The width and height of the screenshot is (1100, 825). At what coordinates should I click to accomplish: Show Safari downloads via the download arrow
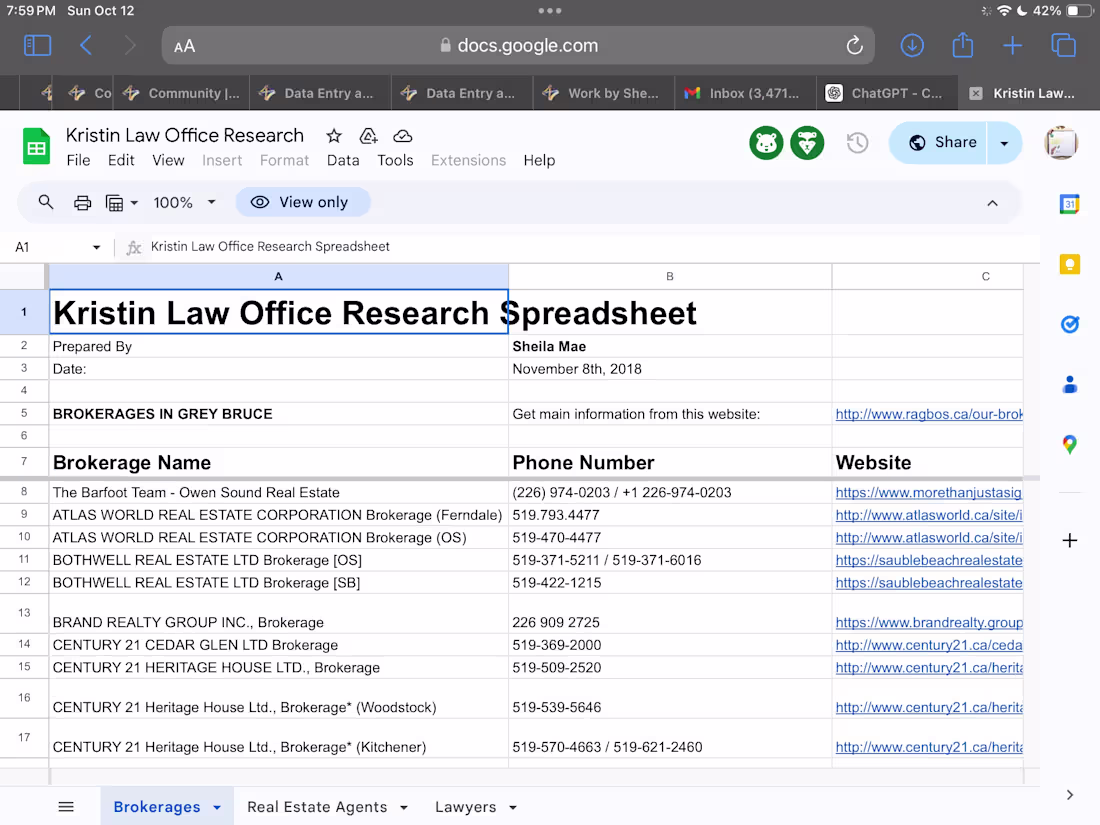tap(911, 46)
